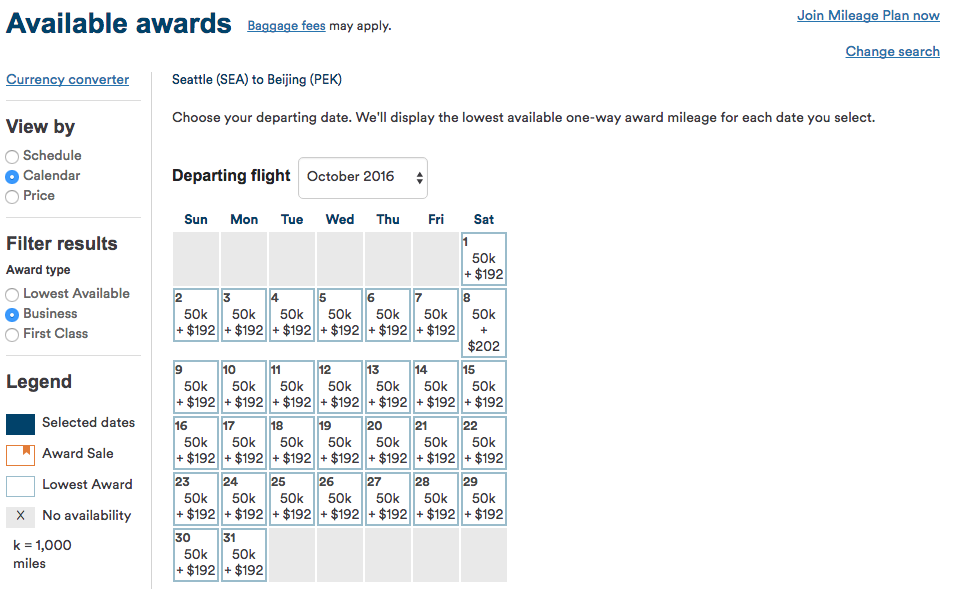Click the No availability X icon
The height and width of the screenshot is (597, 956).
tap(21, 517)
